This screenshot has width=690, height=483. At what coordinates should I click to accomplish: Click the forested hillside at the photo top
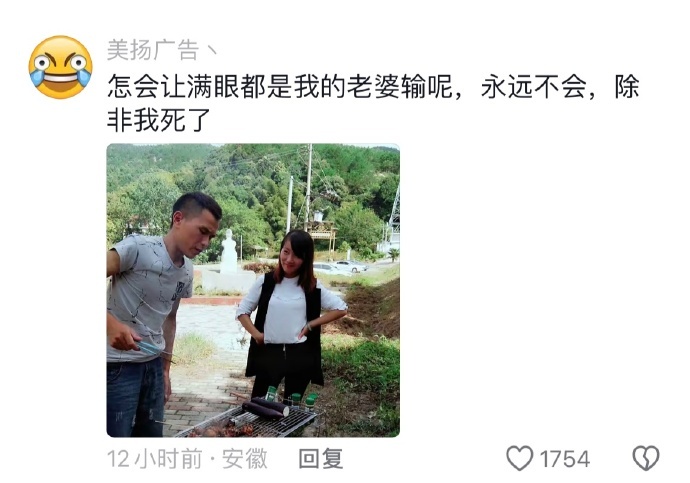[x=253, y=185]
